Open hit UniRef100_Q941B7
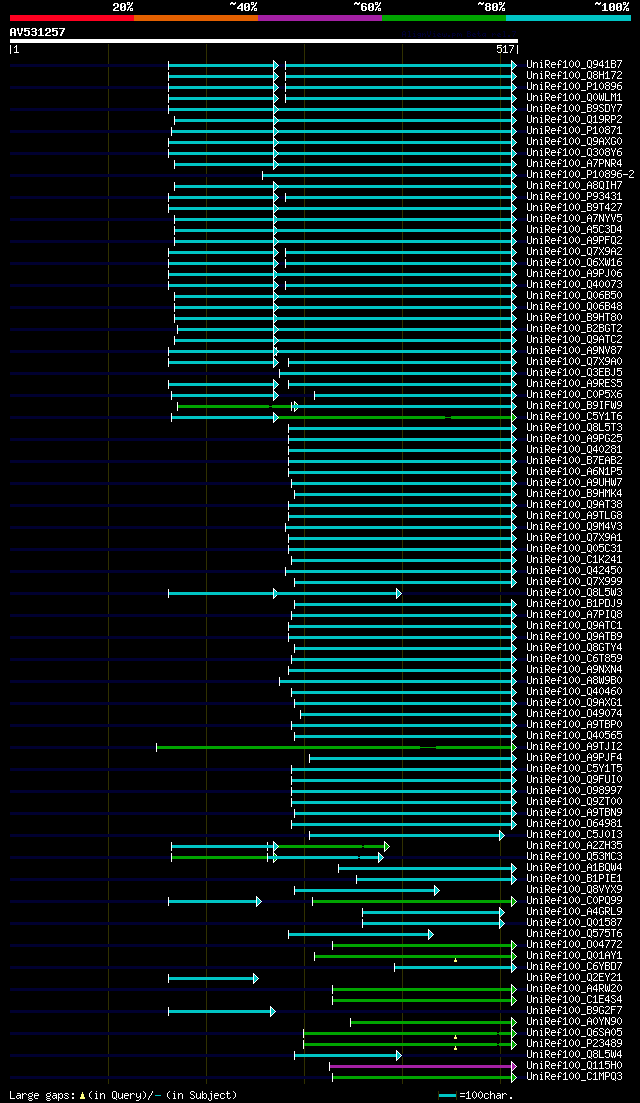This screenshot has height=1103, width=640. [575, 65]
